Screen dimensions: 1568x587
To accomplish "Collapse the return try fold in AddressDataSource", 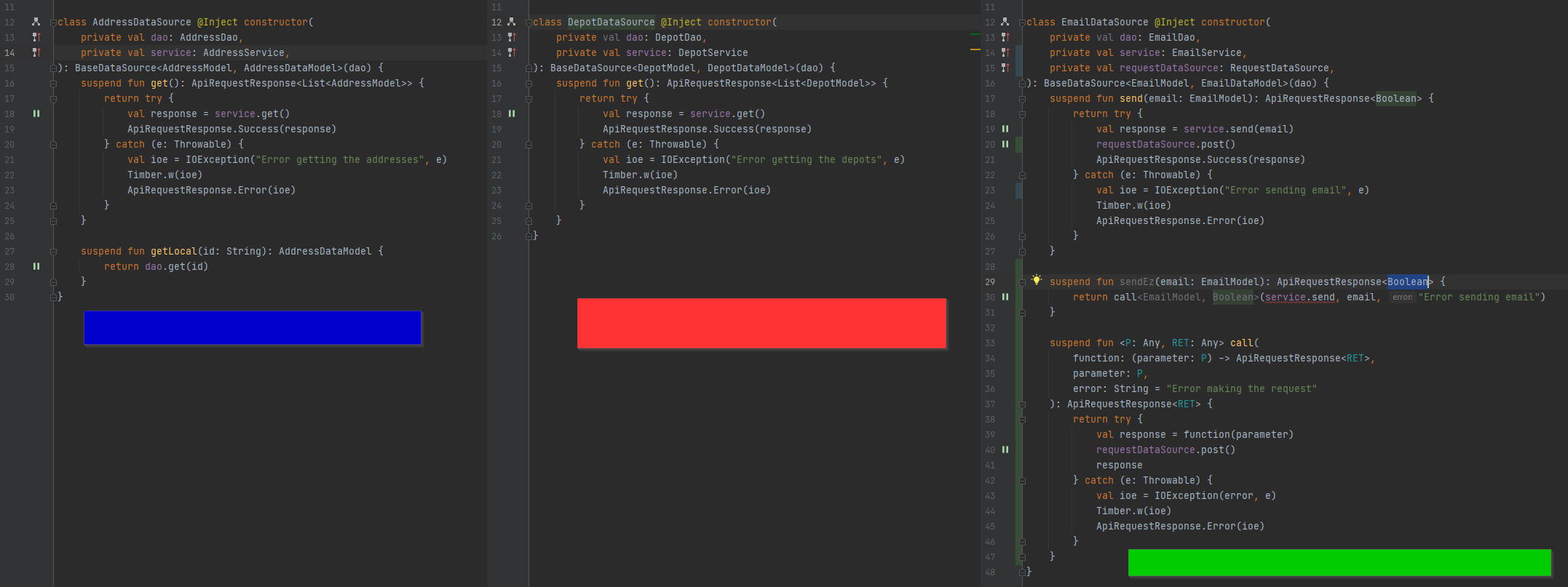I will click(x=53, y=99).
